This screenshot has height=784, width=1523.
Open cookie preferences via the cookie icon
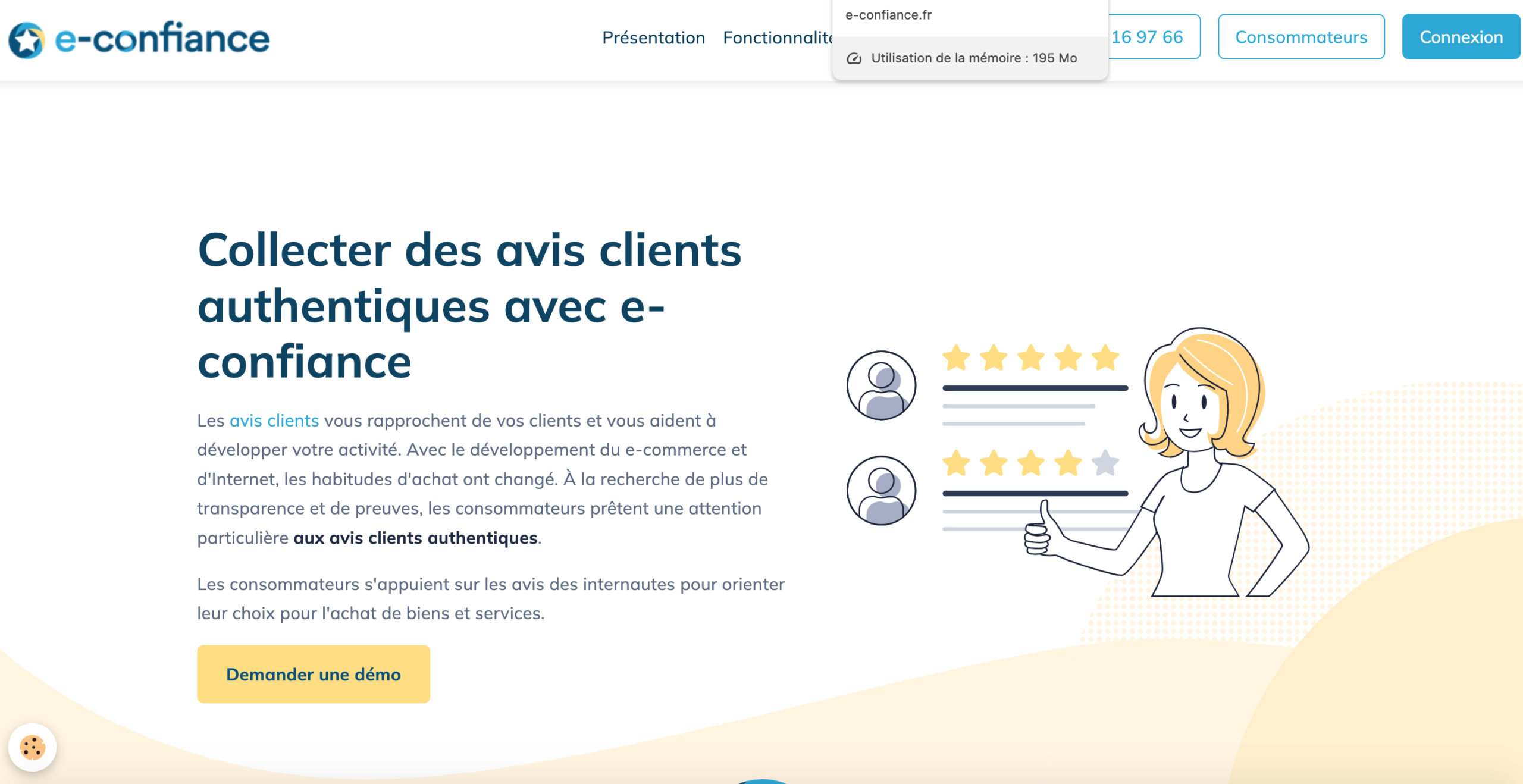coord(33,748)
